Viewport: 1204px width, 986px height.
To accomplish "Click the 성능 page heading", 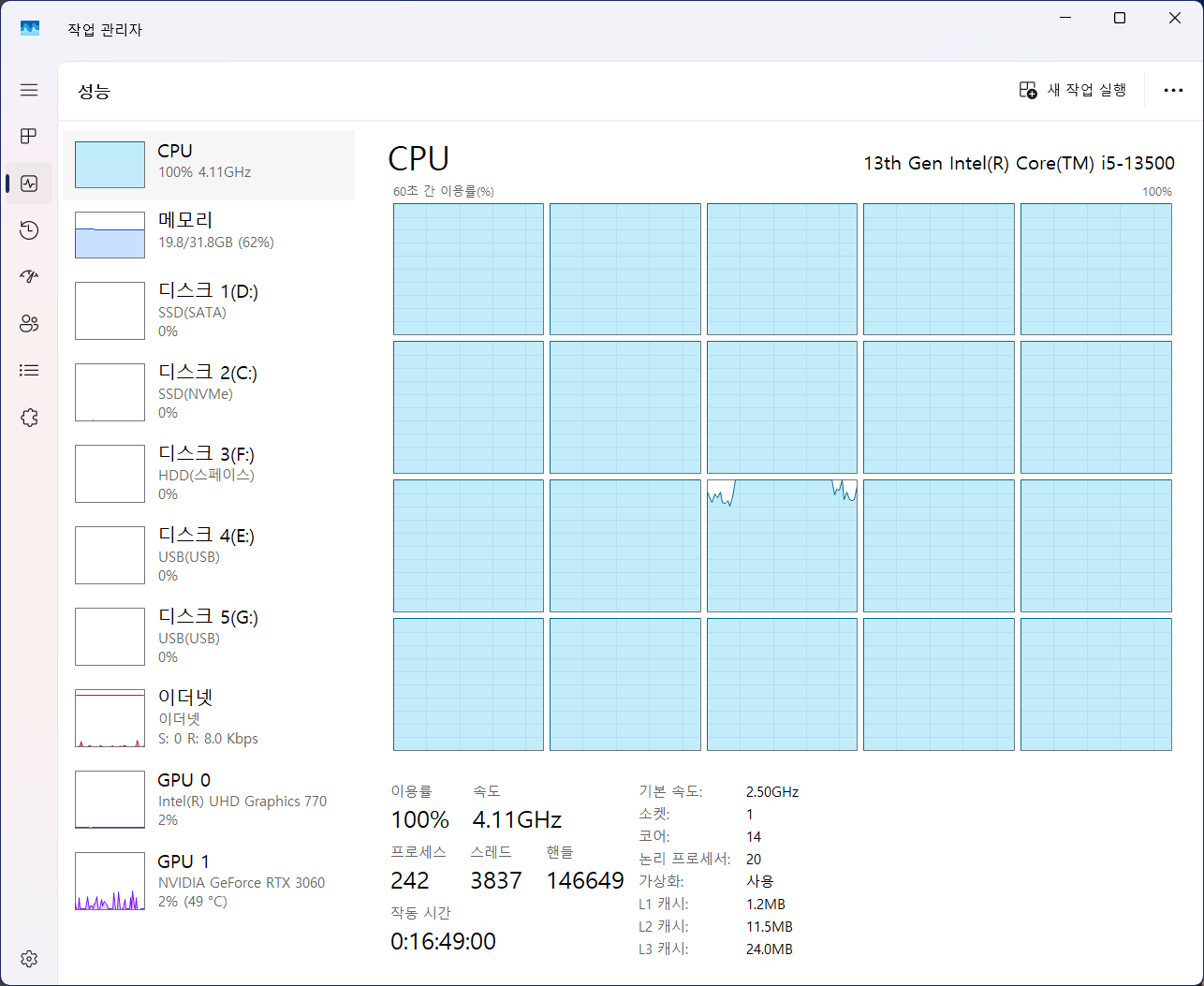I will pos(94,91).
